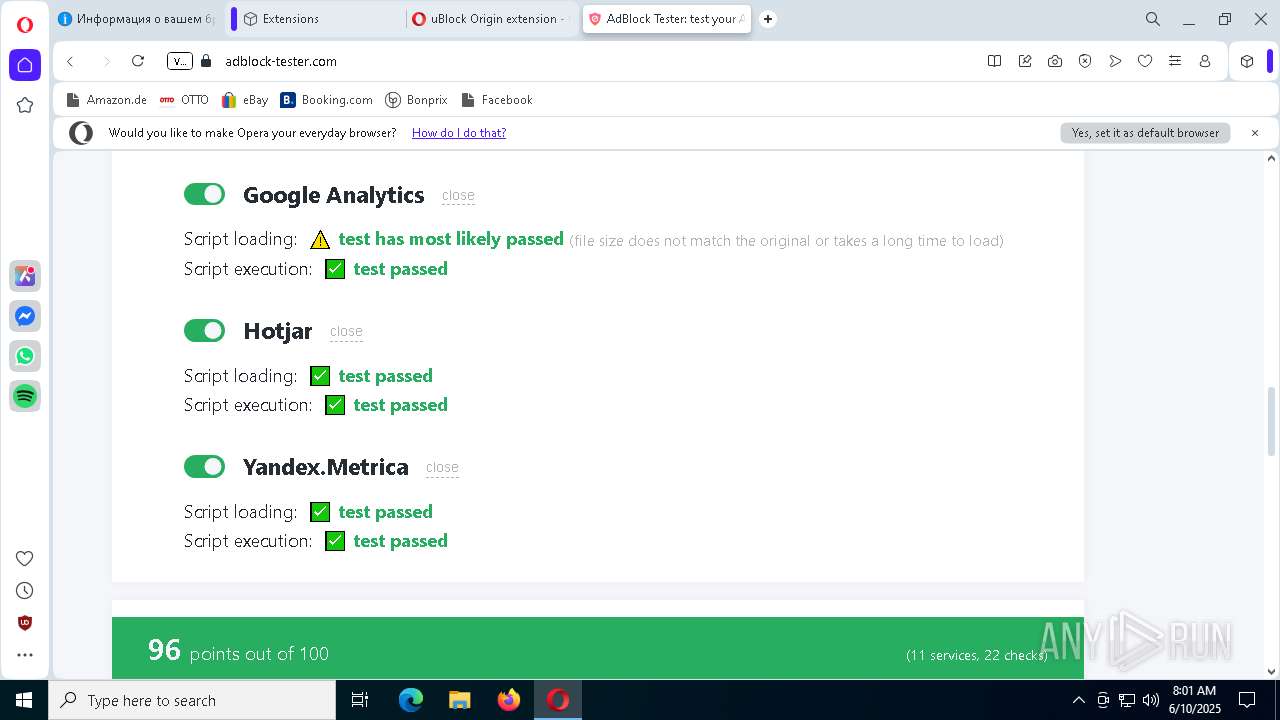Open WhatsApp in the sidebar
This screenshot has height=720, width=1280.
coord(25,356)
